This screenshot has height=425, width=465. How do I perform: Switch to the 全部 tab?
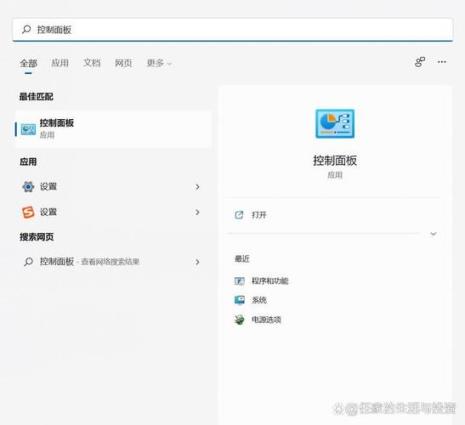pos(28,63)
